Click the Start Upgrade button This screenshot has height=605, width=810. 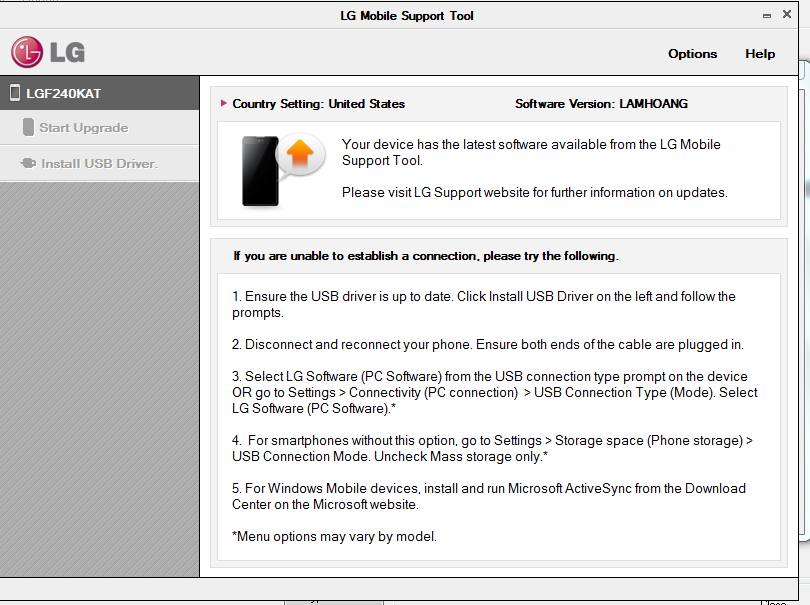click(x=99, y=128)
